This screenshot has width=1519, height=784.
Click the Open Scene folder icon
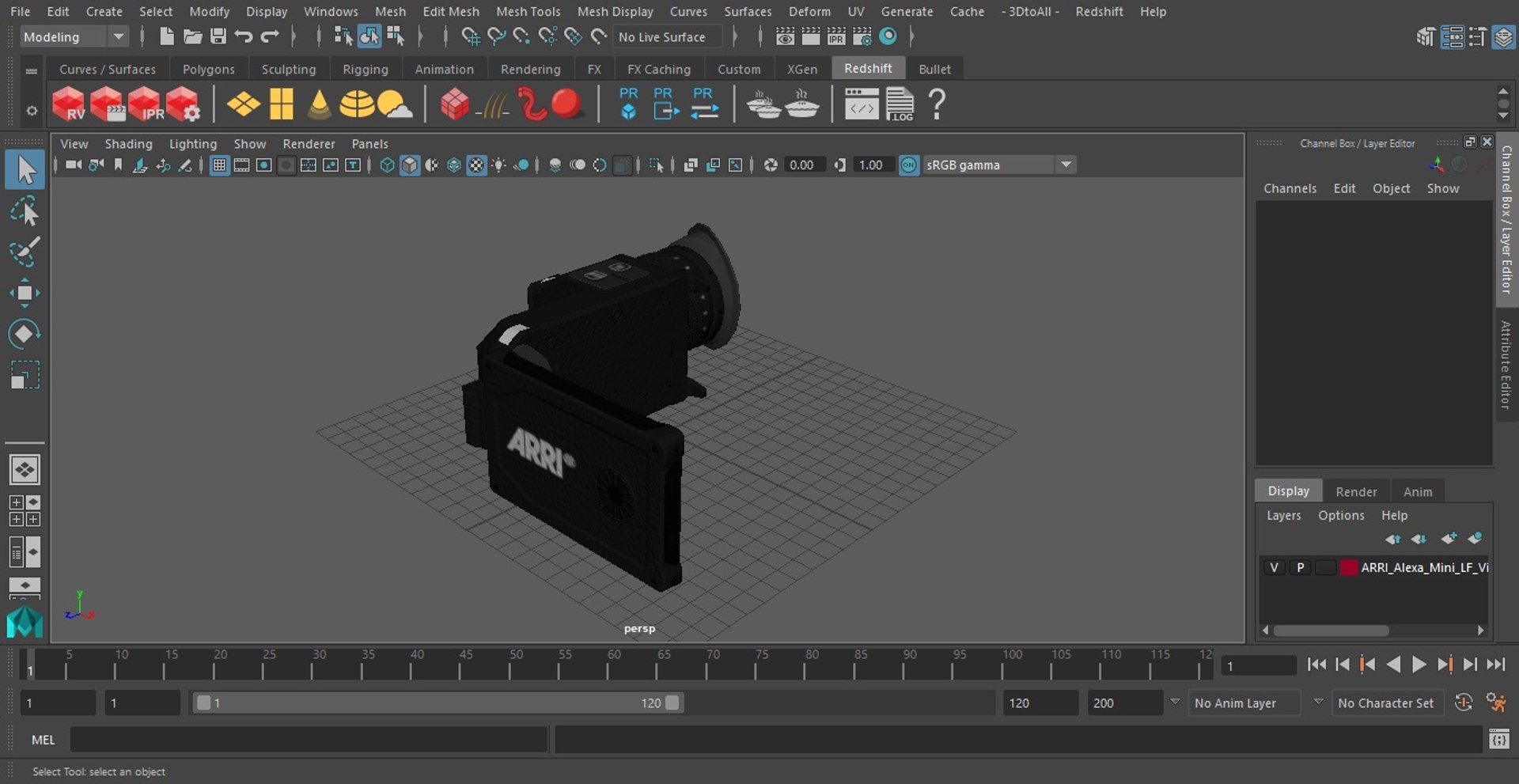[192, 36]
